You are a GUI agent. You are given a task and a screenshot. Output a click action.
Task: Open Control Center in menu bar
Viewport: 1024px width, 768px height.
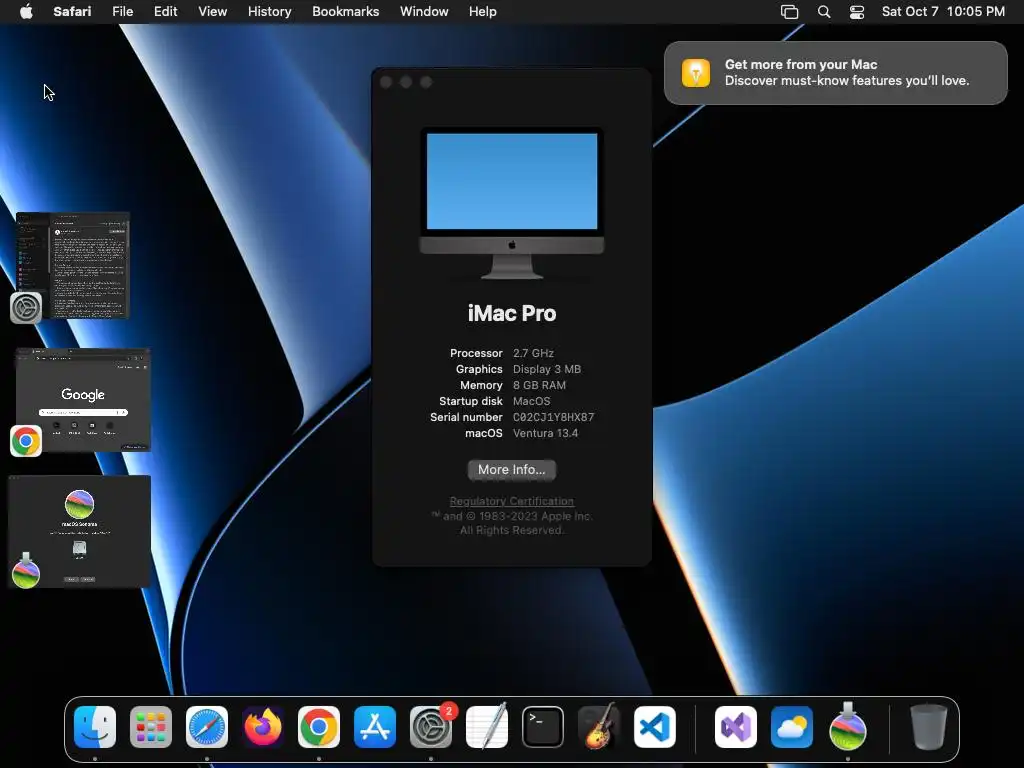tap(857, 12)
